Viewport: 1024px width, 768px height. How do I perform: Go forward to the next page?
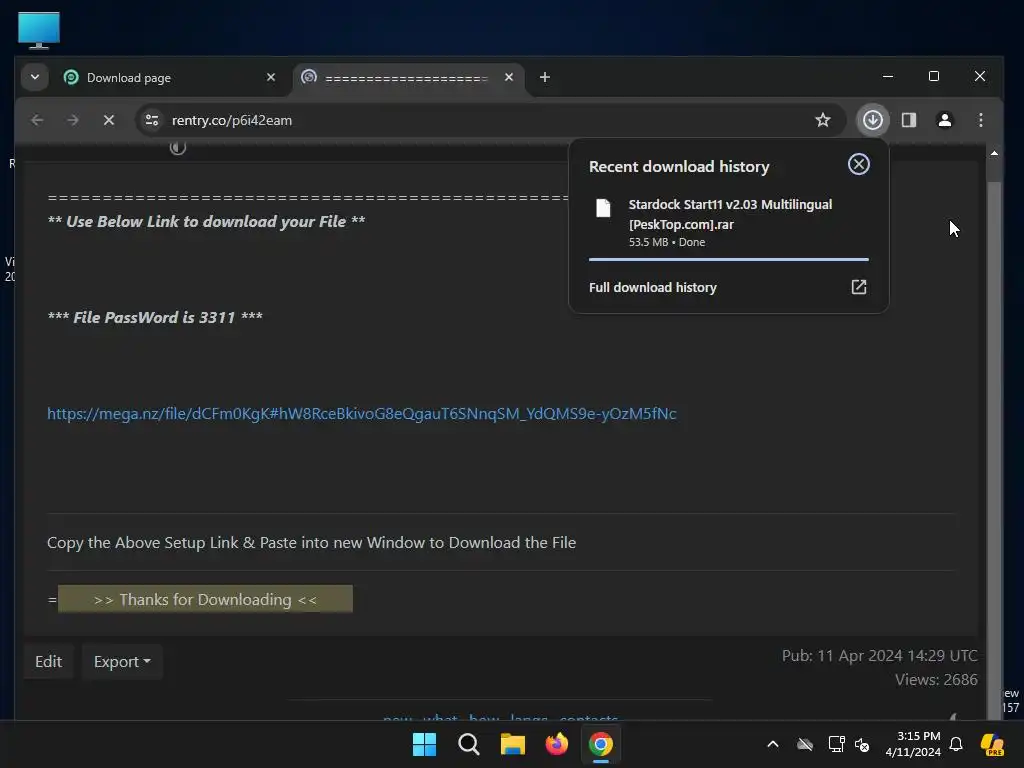tap(73, 120)
